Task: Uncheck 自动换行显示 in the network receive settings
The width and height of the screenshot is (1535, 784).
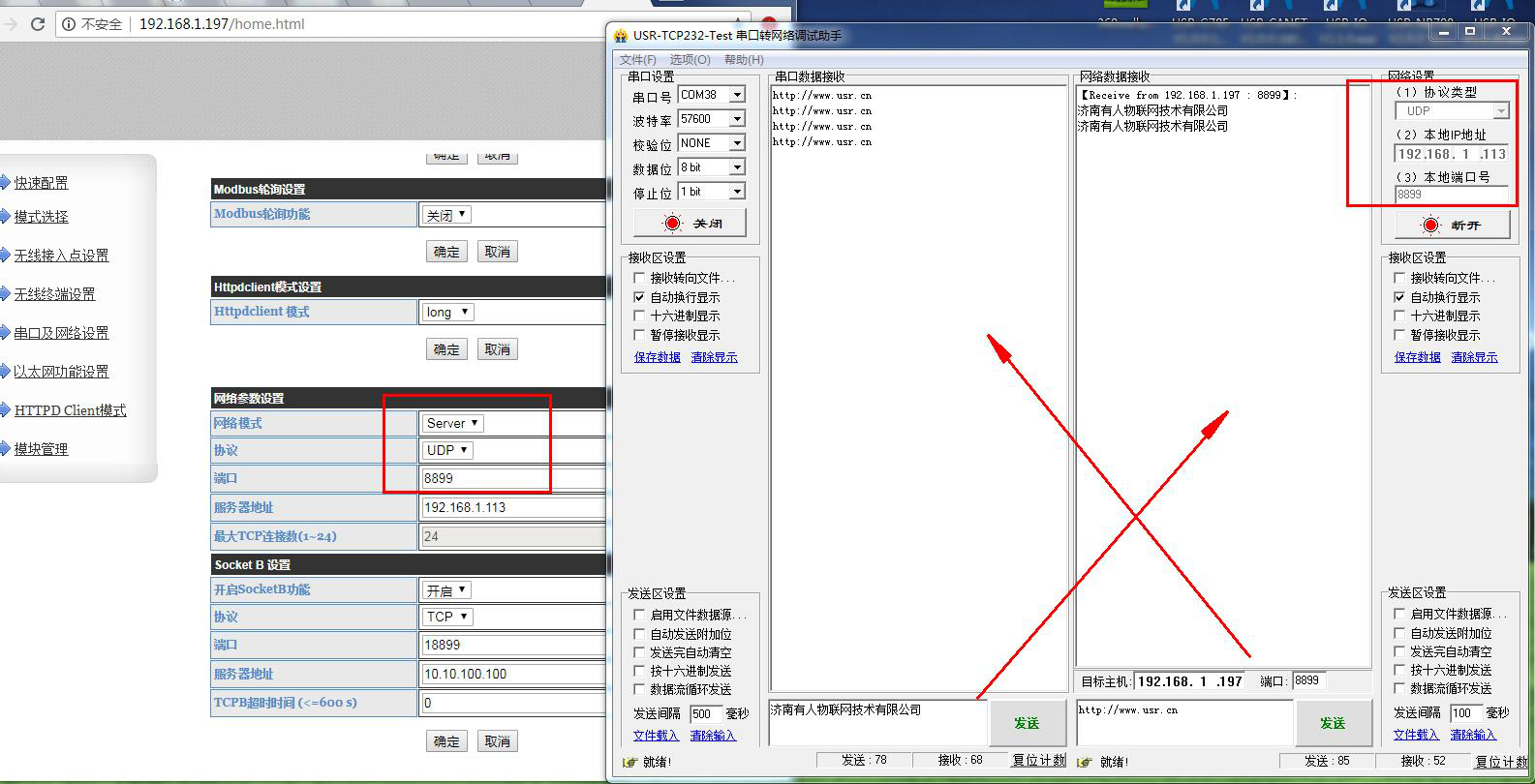Action: coord(1399,297)
